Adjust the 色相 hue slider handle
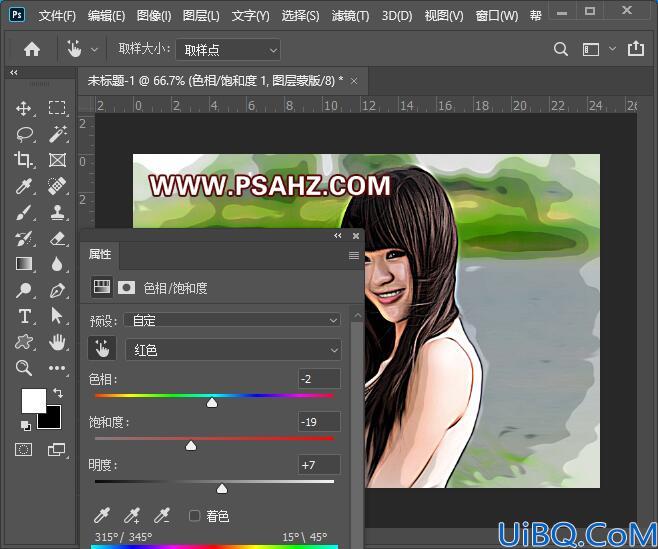Viewport: 658px width, 549px height. tap(212, 403)
